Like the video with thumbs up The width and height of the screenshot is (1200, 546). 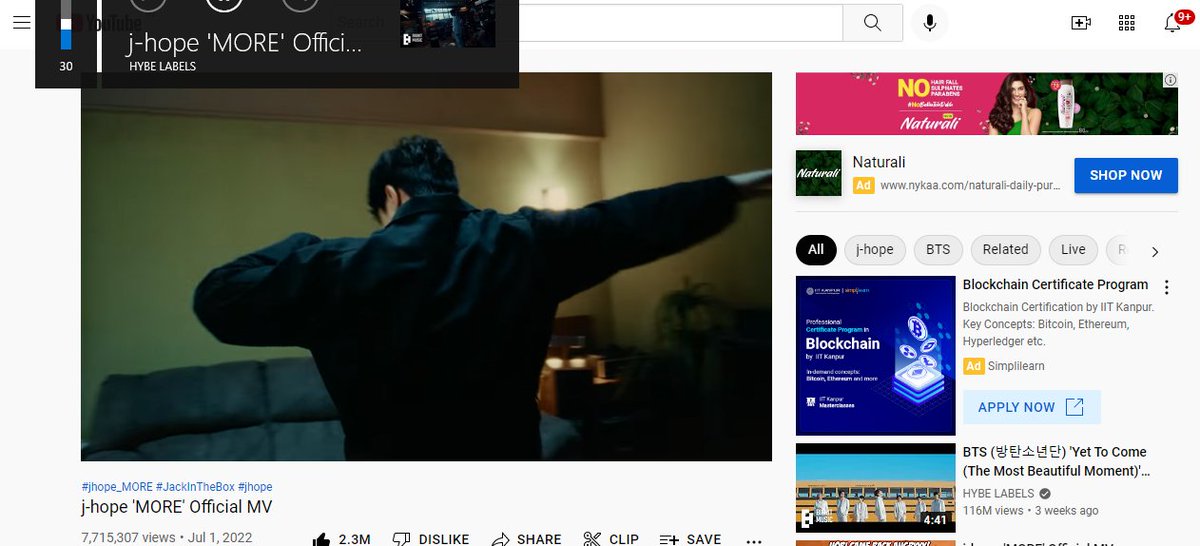coord(341,539)
